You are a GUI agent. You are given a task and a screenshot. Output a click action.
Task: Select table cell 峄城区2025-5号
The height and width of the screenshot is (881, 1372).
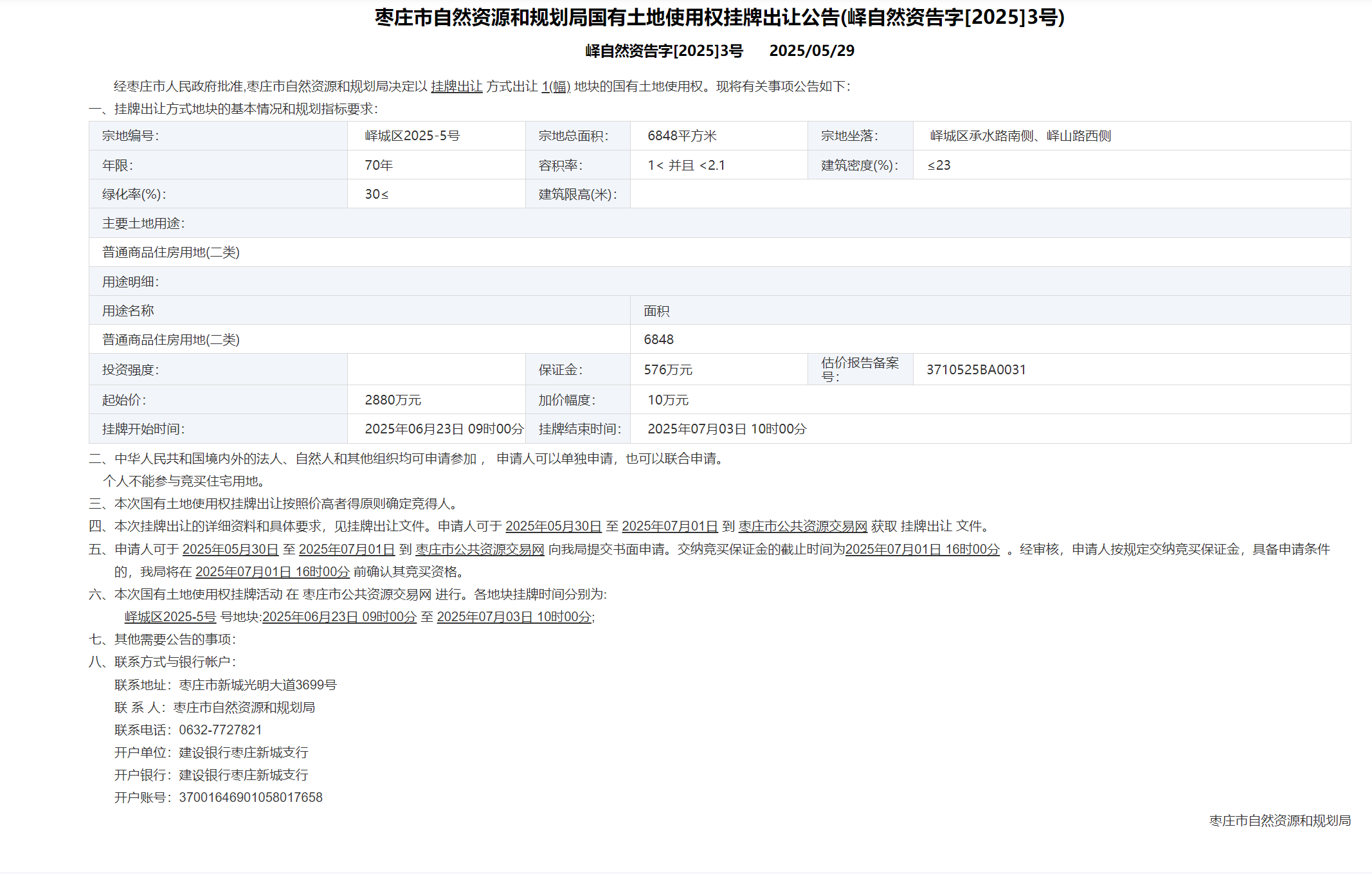(x=437, y=136)
